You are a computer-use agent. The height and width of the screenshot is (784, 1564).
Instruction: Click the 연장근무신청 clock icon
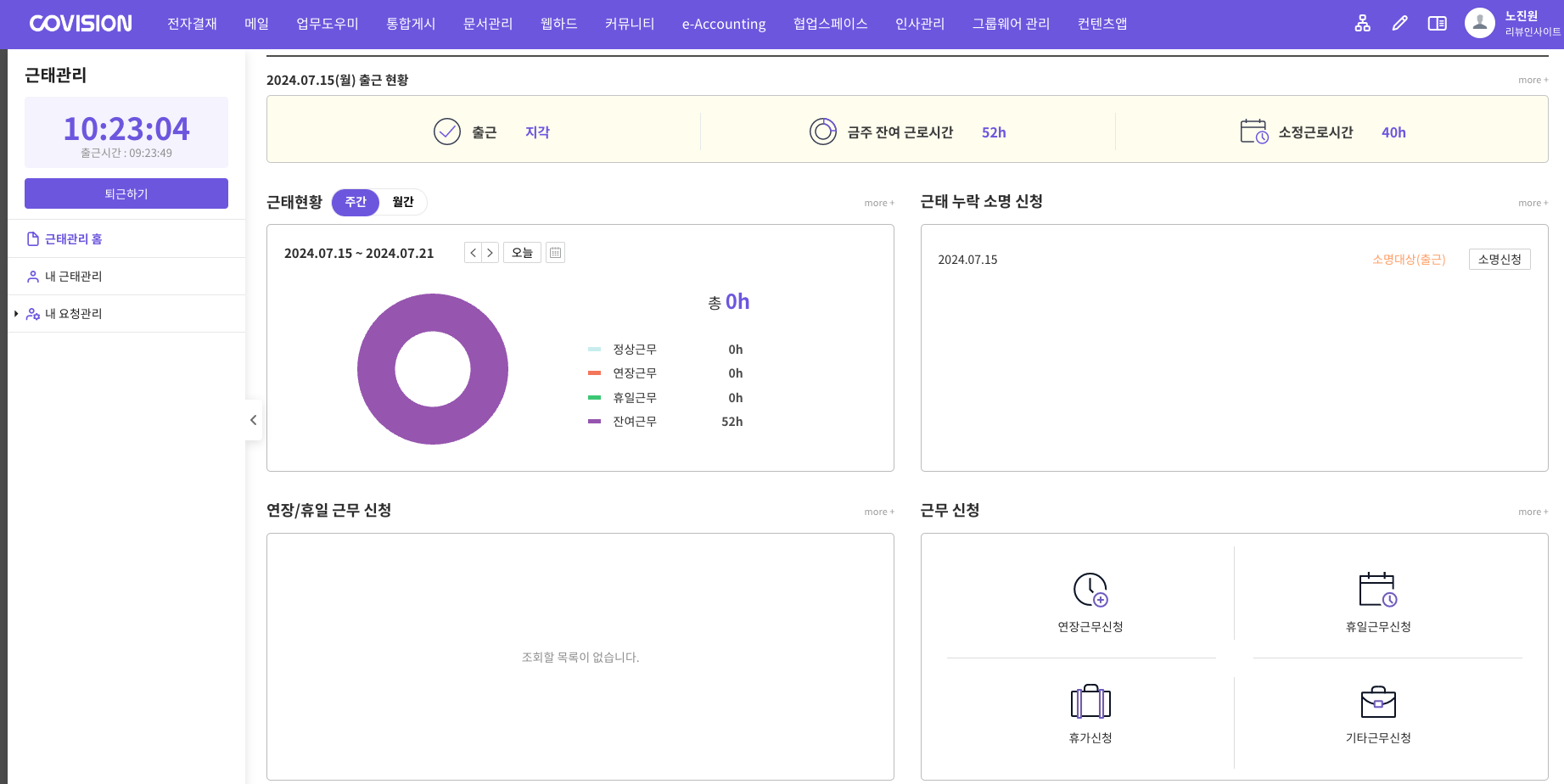(x=1090, y=590)
